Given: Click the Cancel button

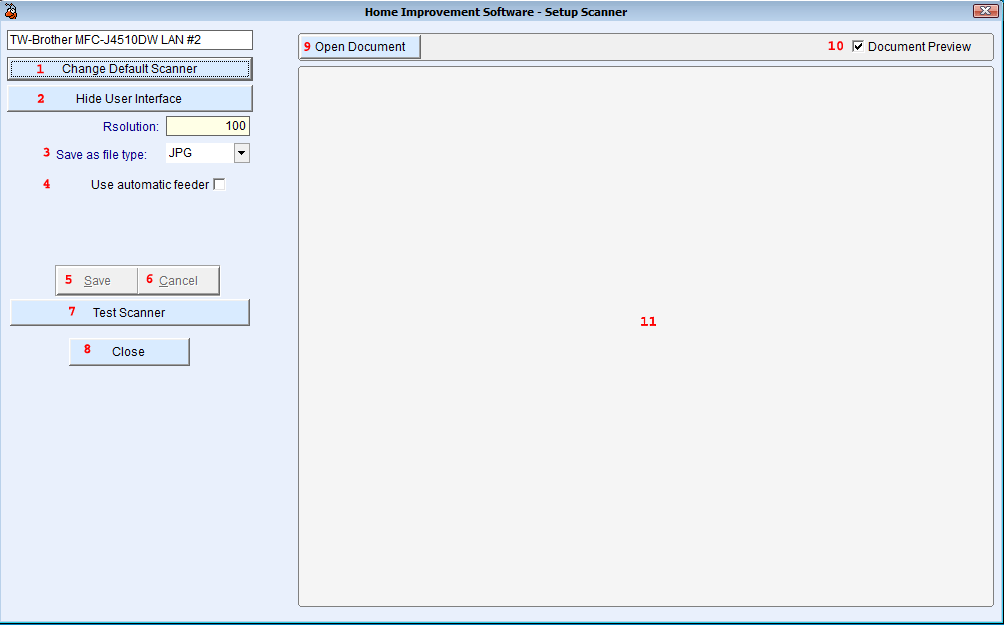Looking at the screenshot, I should (x=179, y=280).
